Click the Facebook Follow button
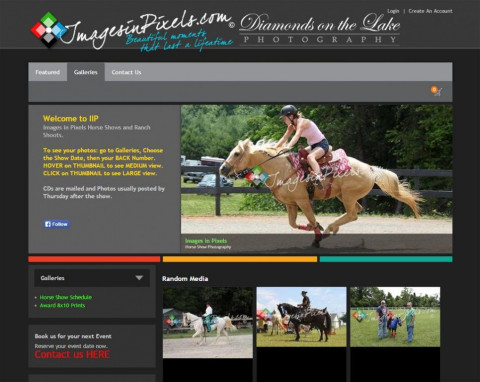480x382 pixels. point(57,224)
